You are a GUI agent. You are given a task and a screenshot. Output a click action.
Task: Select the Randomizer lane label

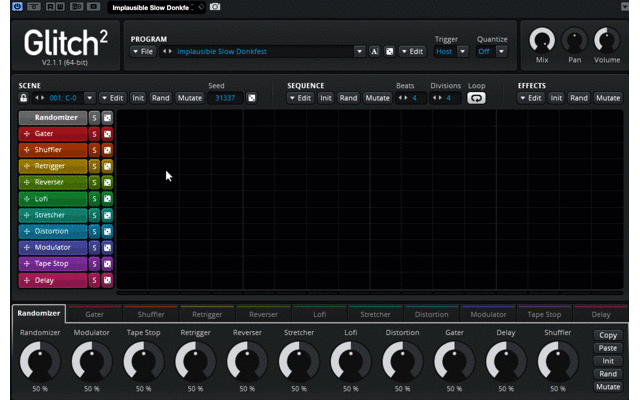click(53, 118)
